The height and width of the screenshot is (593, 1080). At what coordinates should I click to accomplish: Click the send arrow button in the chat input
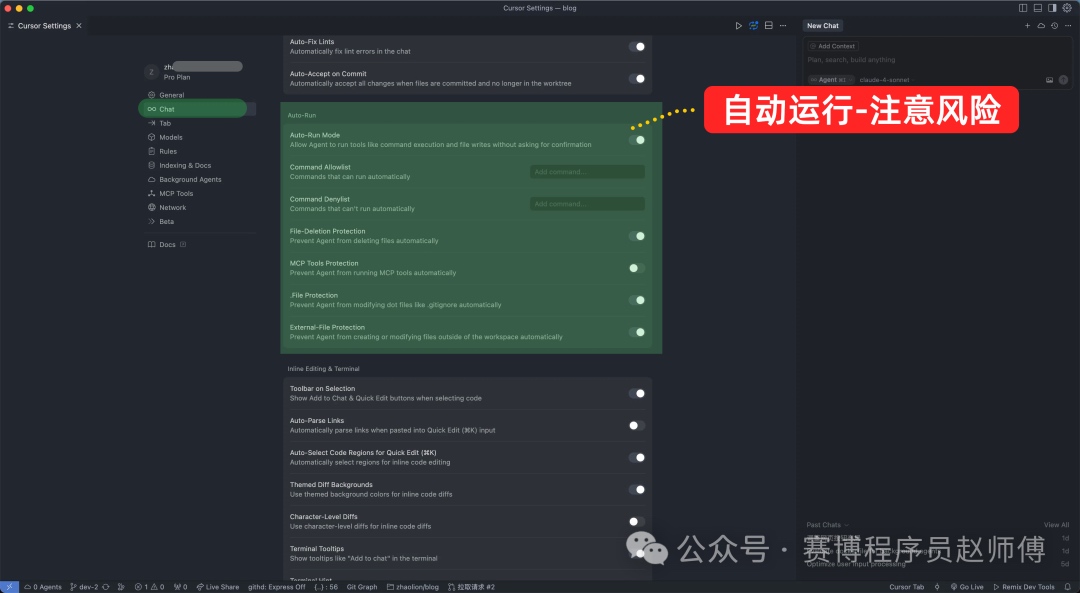click(1063, 80)
